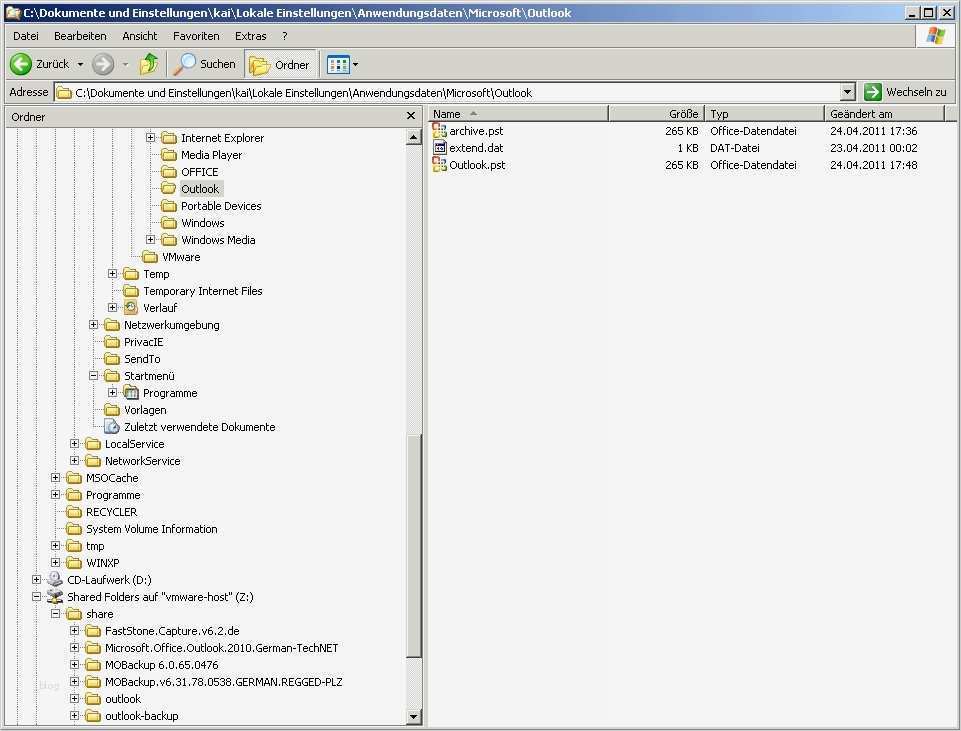
Task: Select Outlook.pst file icon
Action: [x=439, y=165]
